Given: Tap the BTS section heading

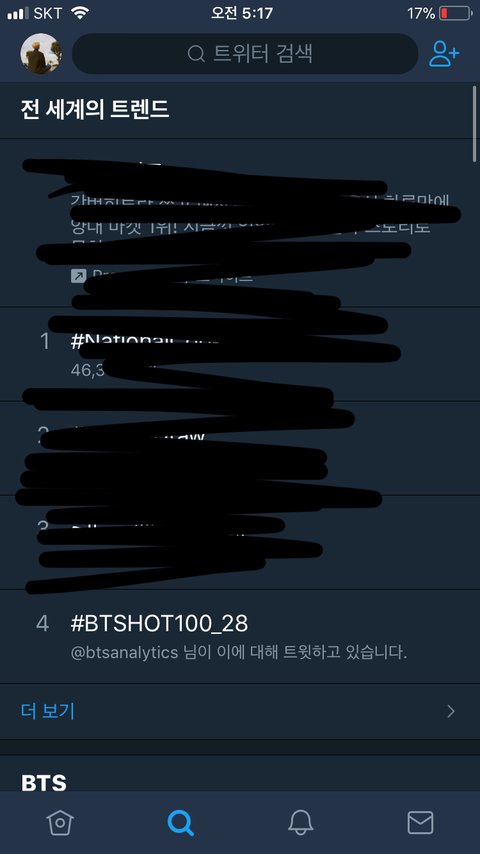Looking at the screenshot, I should tap(44, 783).
